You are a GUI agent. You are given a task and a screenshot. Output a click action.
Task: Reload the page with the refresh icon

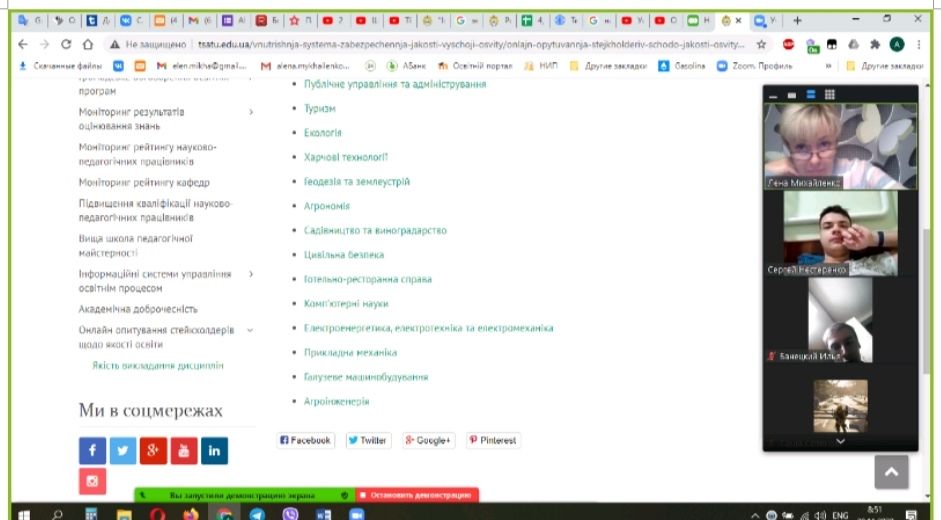tap(66, 44)
